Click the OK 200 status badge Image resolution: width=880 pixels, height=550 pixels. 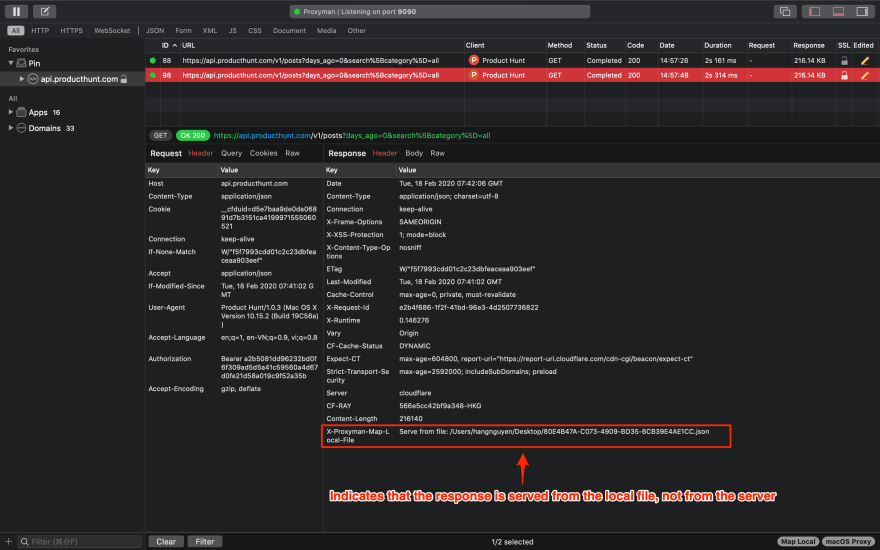(x=192, y=135)
